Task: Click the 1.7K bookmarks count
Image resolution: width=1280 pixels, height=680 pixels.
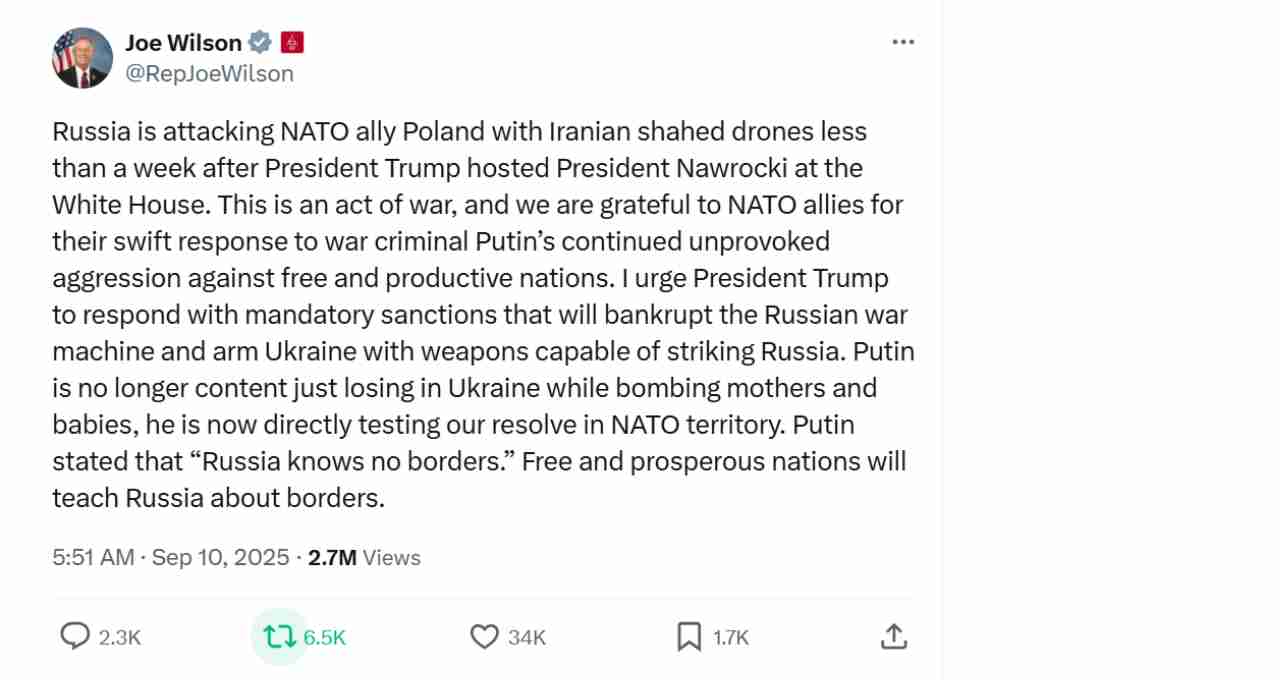Action: click(731, 637)
